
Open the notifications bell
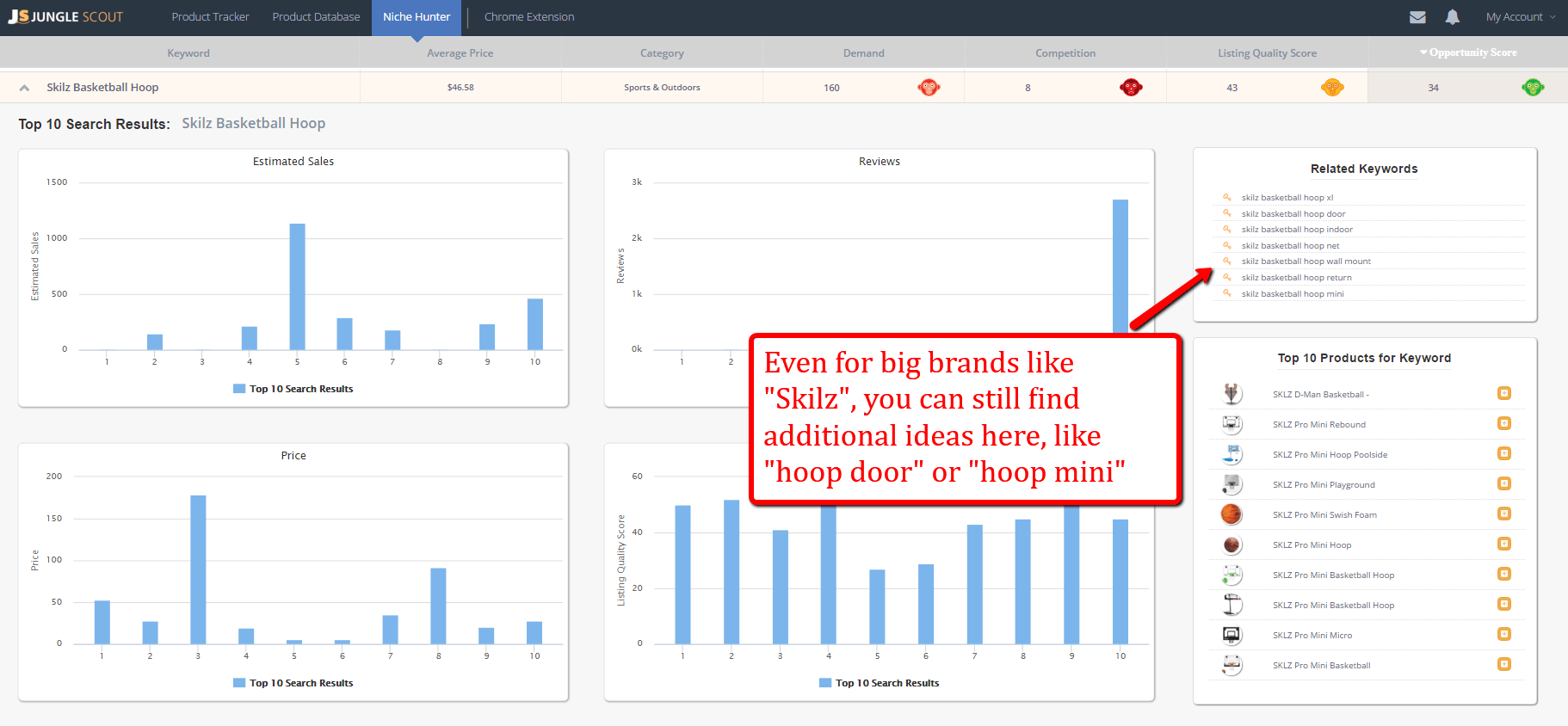(1452, 17)
